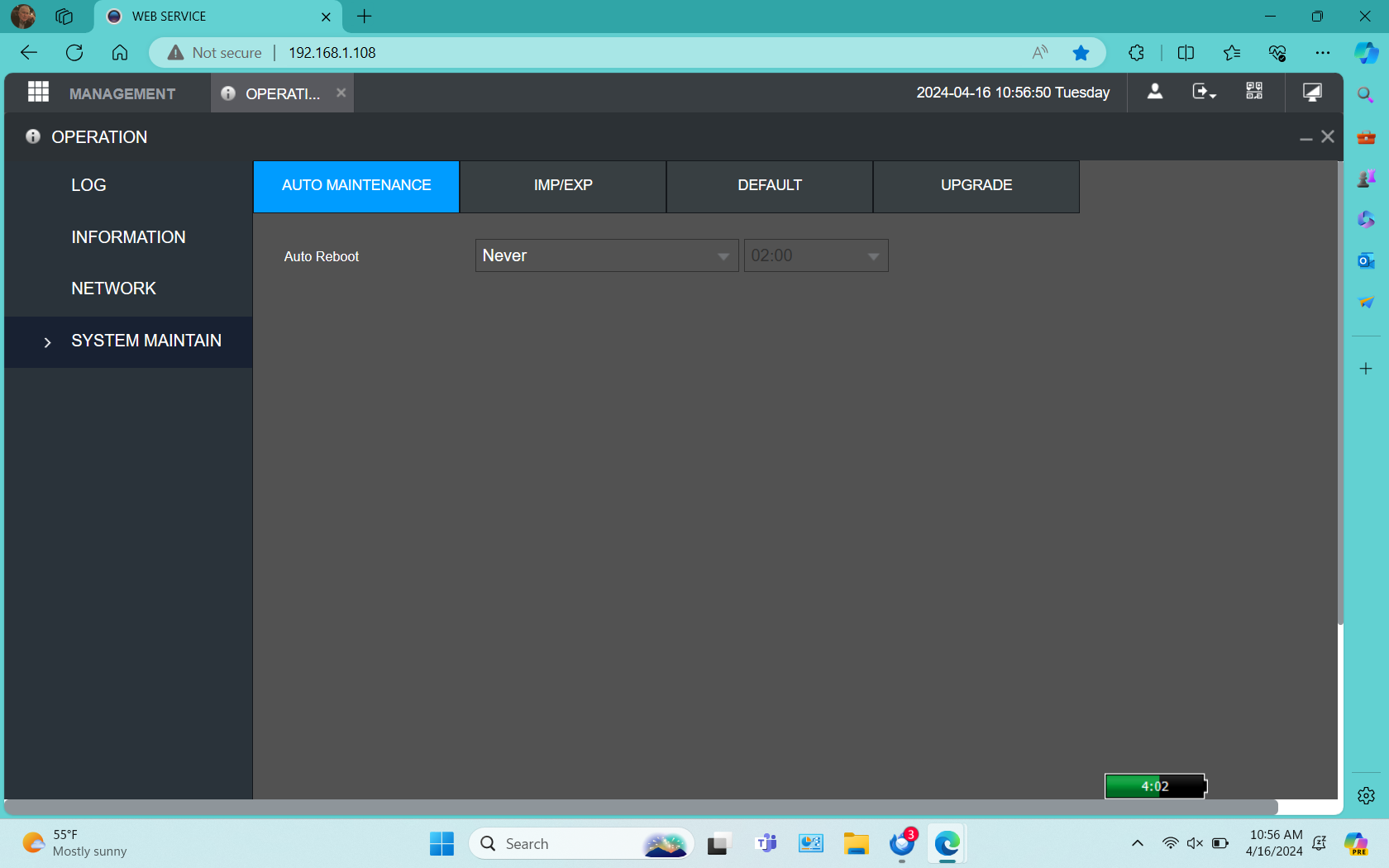Go back in browser history
The width and height of the screenshot is (1389, 868).
coord(29,52)
